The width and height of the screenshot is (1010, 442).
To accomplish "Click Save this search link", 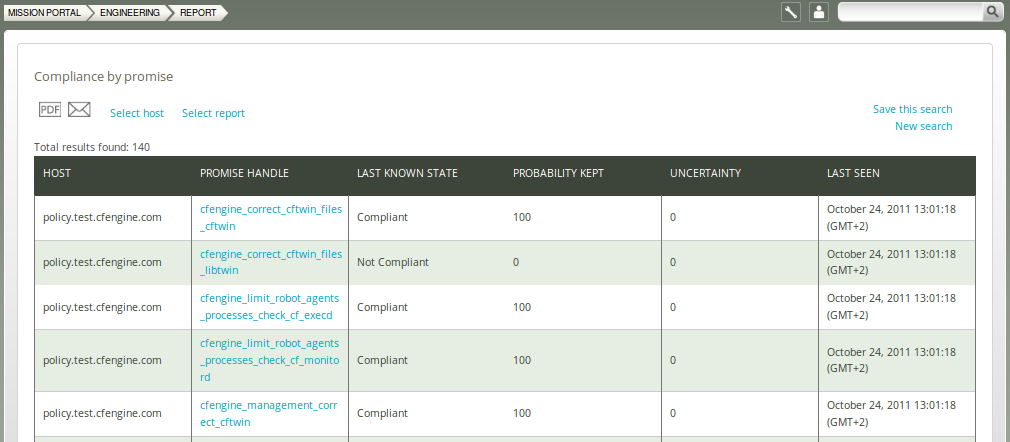I will click(912, 110).
